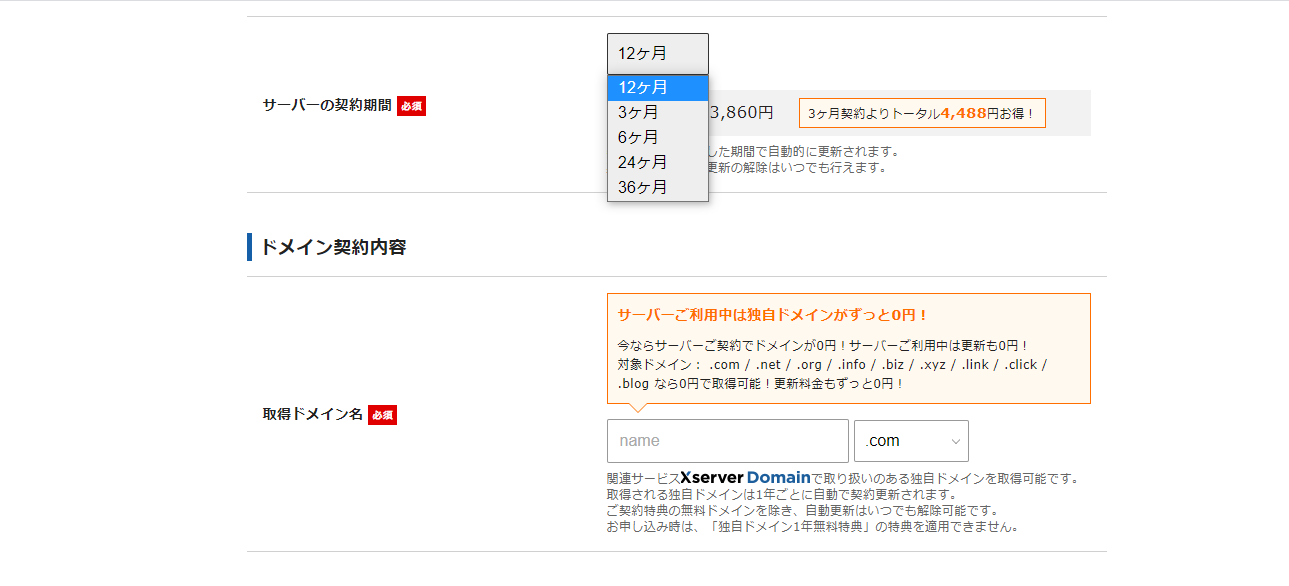Open the server contract period select box

click(657, 54)
